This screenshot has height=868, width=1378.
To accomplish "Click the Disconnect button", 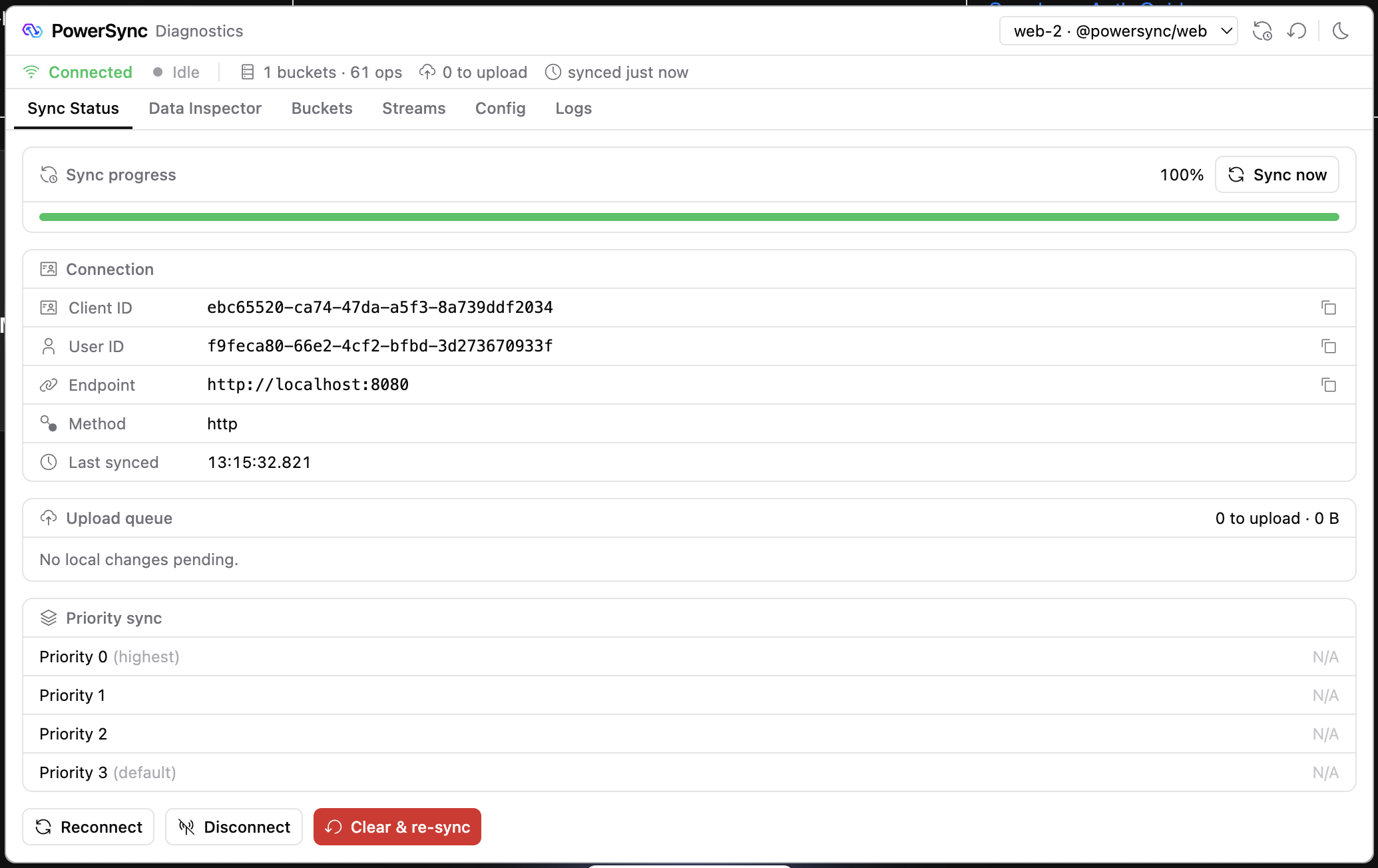I will point(234,827).
